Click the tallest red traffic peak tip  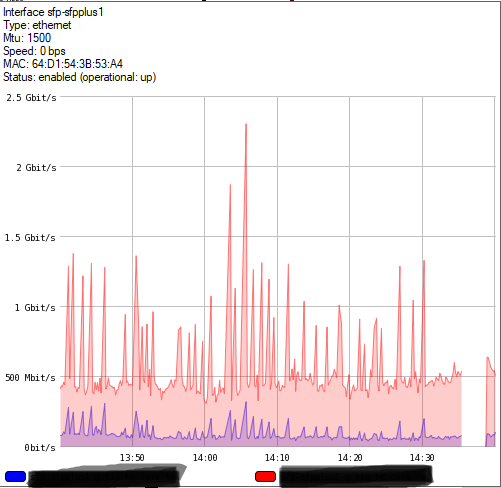click(246, 124)
